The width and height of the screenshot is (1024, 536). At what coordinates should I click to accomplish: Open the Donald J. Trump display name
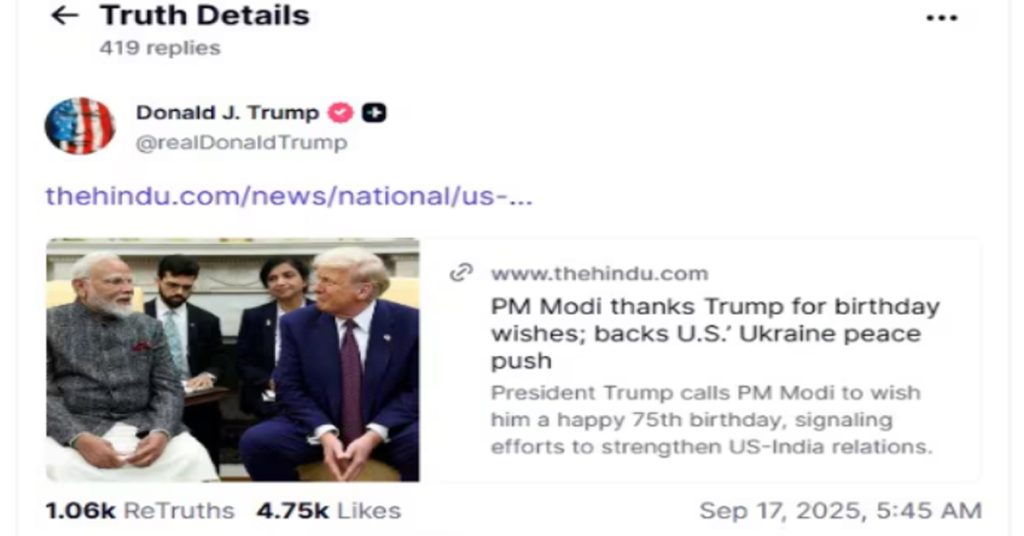point(227,112)
